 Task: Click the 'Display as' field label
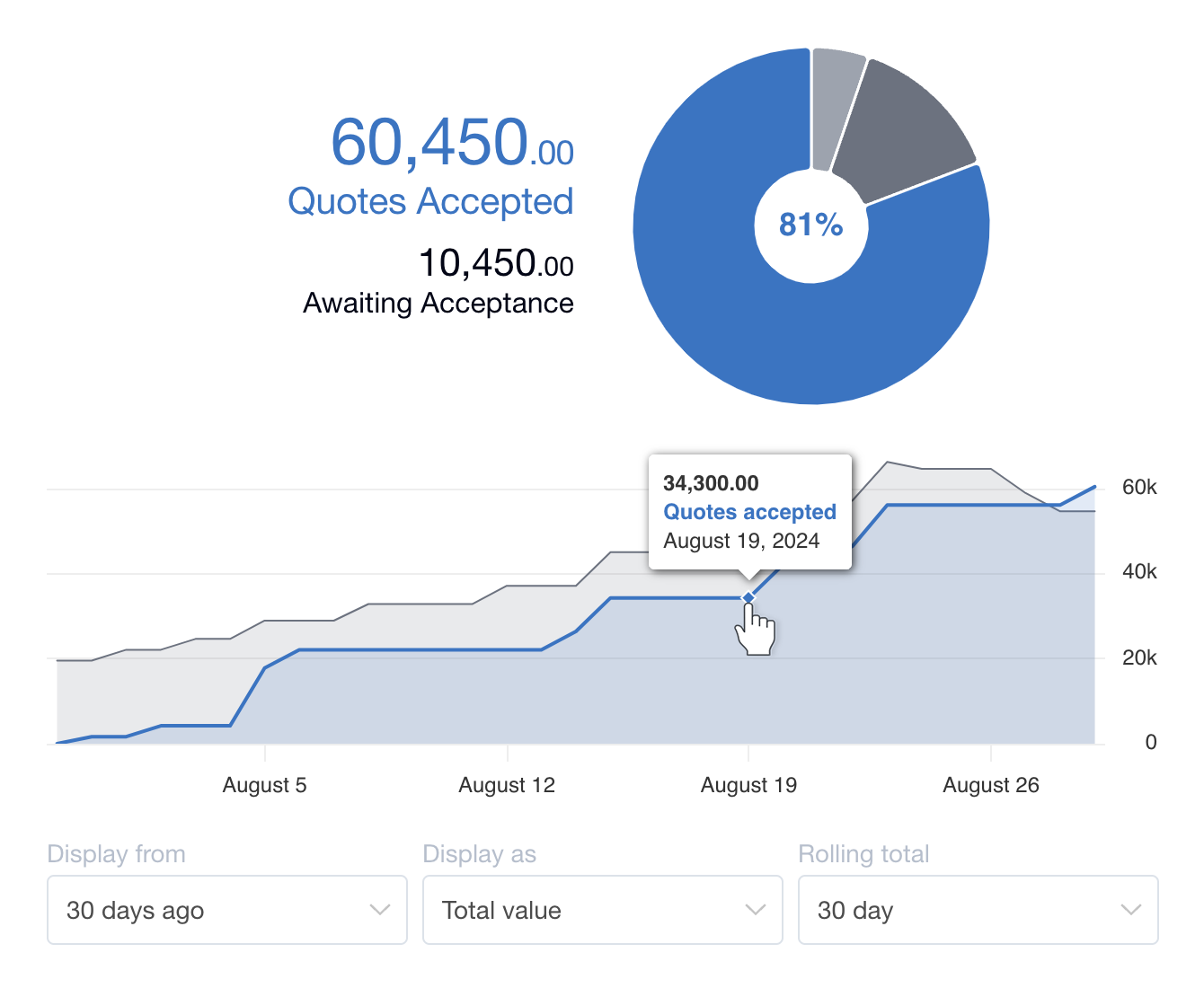click(479, 854)
